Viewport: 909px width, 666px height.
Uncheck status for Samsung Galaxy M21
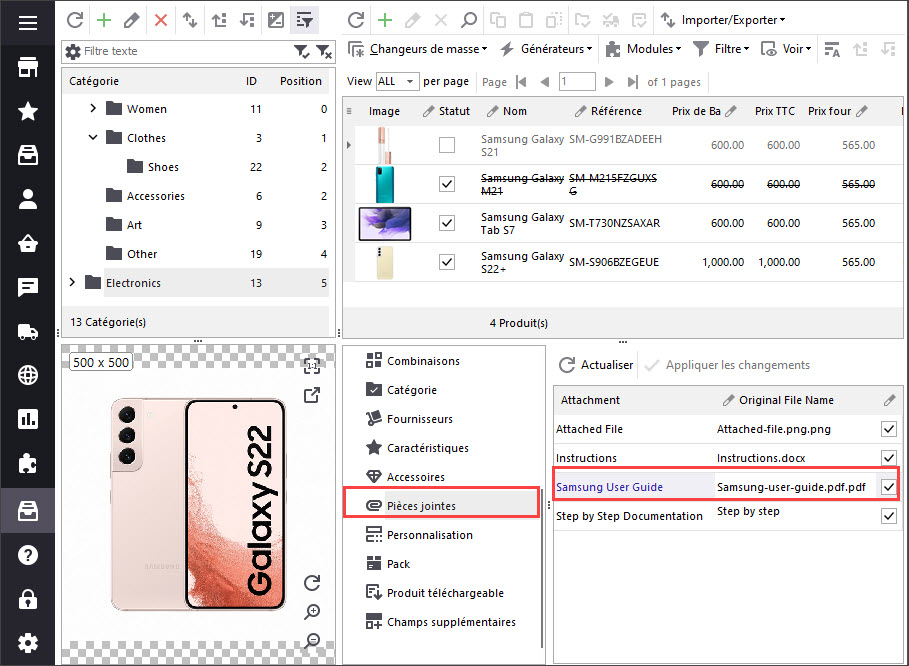point(447,184)
